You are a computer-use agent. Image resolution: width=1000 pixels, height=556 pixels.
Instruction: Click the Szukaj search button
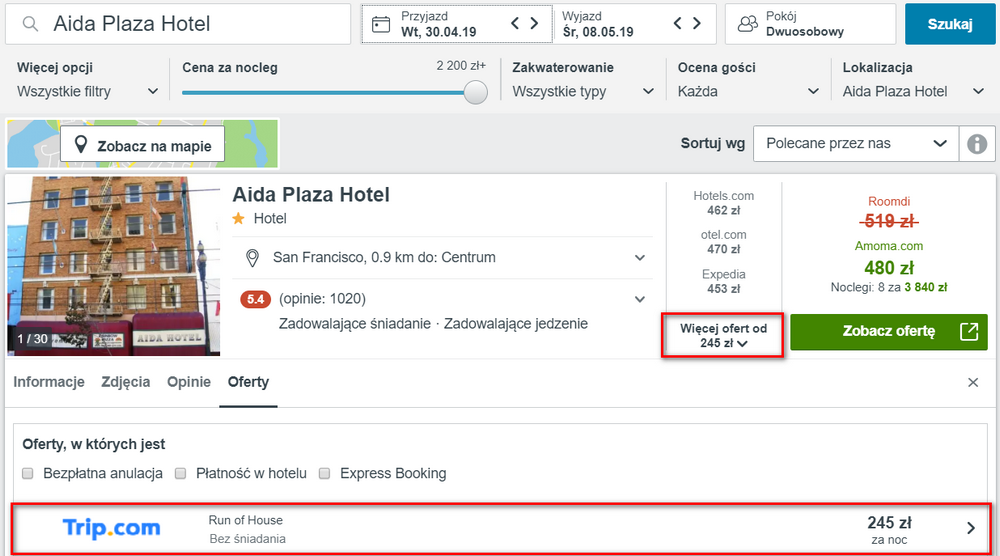(950, 24)
